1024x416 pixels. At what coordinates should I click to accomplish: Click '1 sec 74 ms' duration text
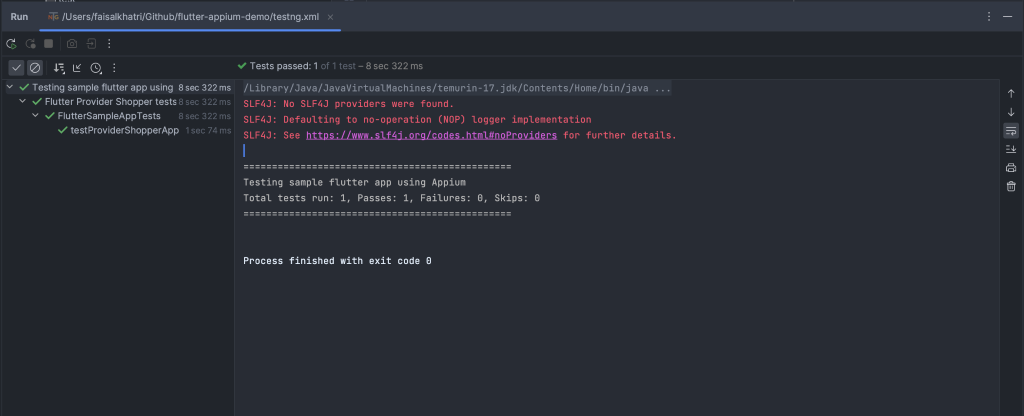click(208, 131)
